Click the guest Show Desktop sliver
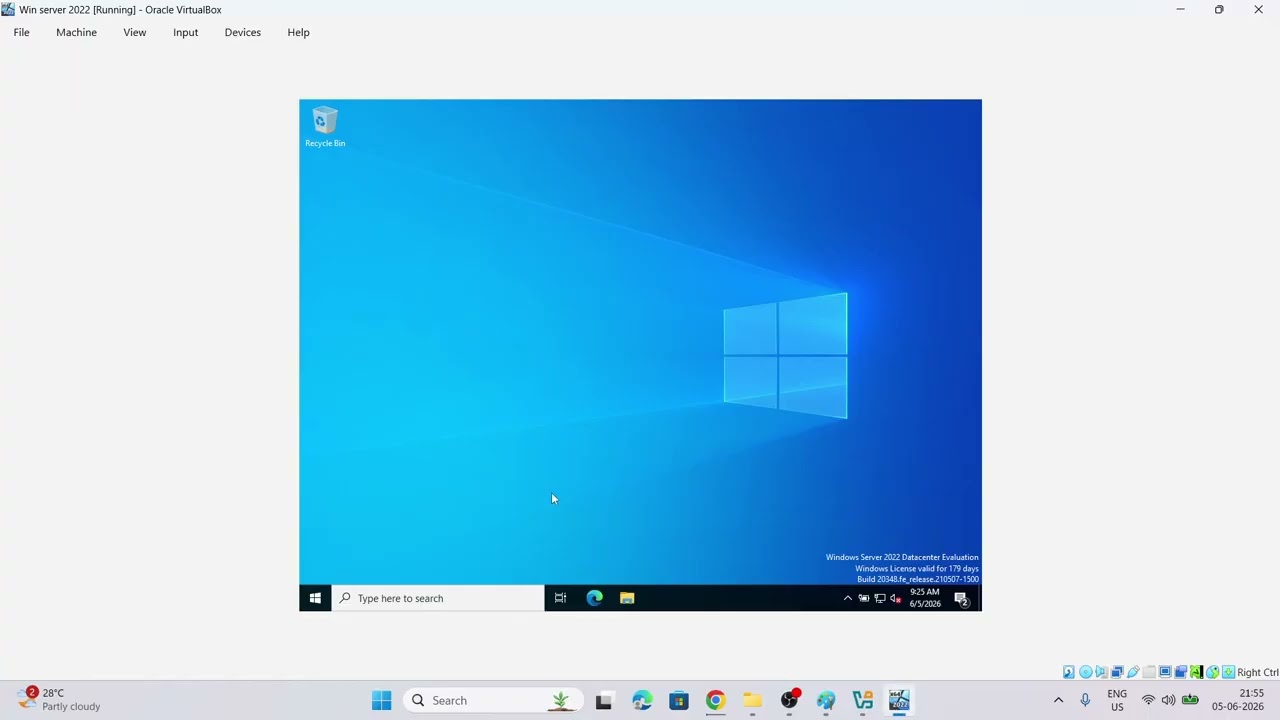 click(979, 598)
